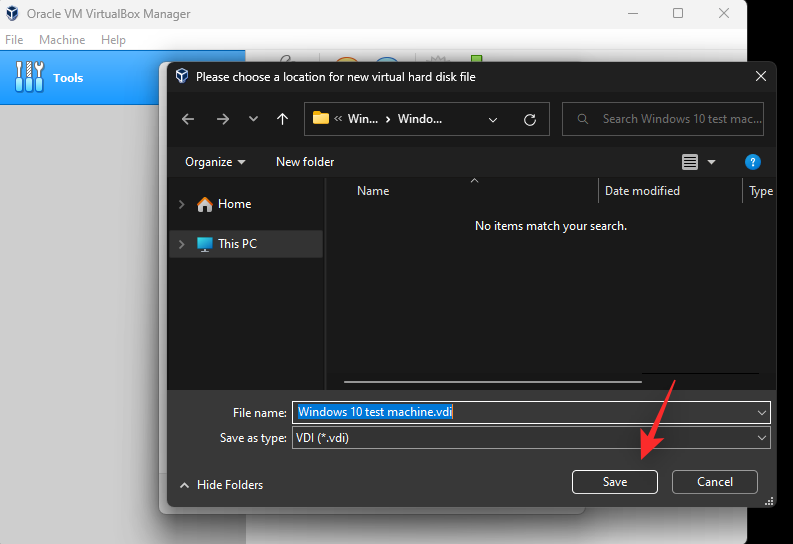Screen dimensions: 793x544
Task: Open the Organize menu
Action: [215, 162]
